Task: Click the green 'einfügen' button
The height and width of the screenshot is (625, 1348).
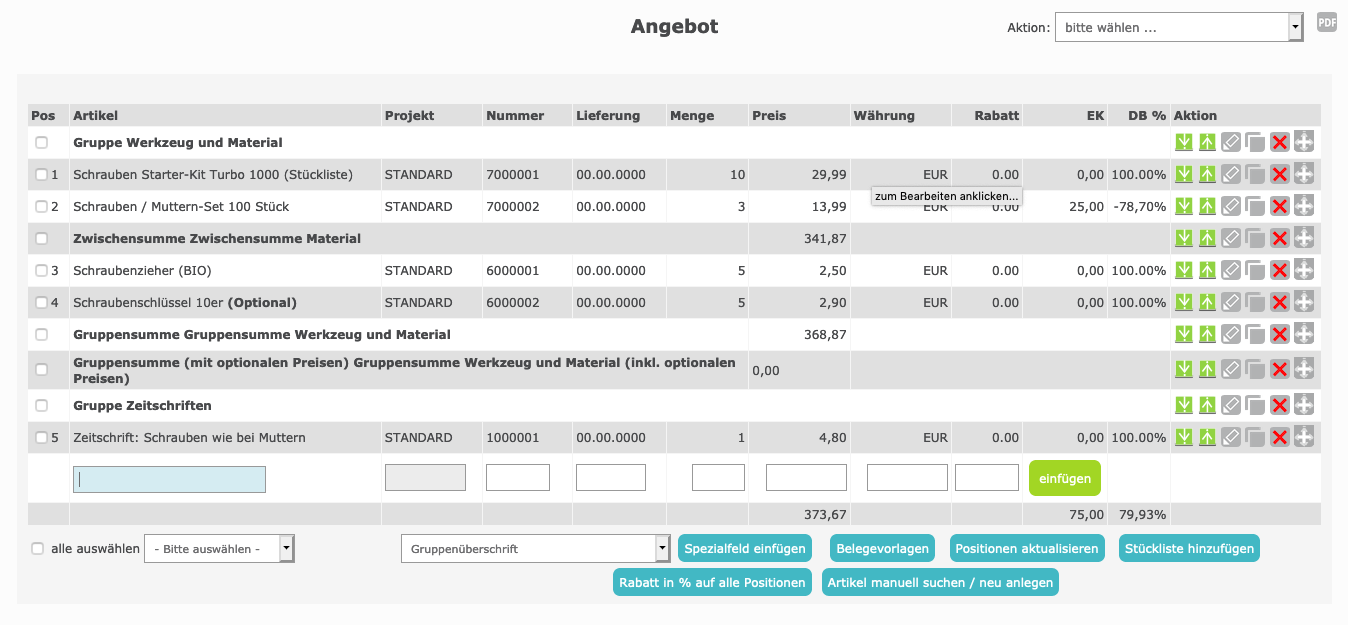Action: click(1064, 478)
